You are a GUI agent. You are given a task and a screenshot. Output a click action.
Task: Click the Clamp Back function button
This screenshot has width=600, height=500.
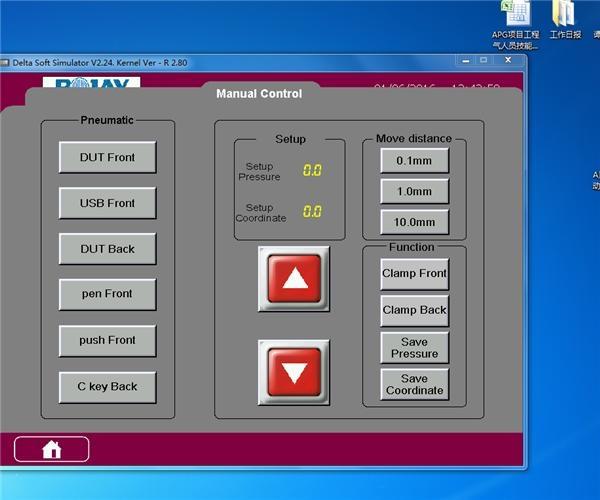[x=414, y=311]
